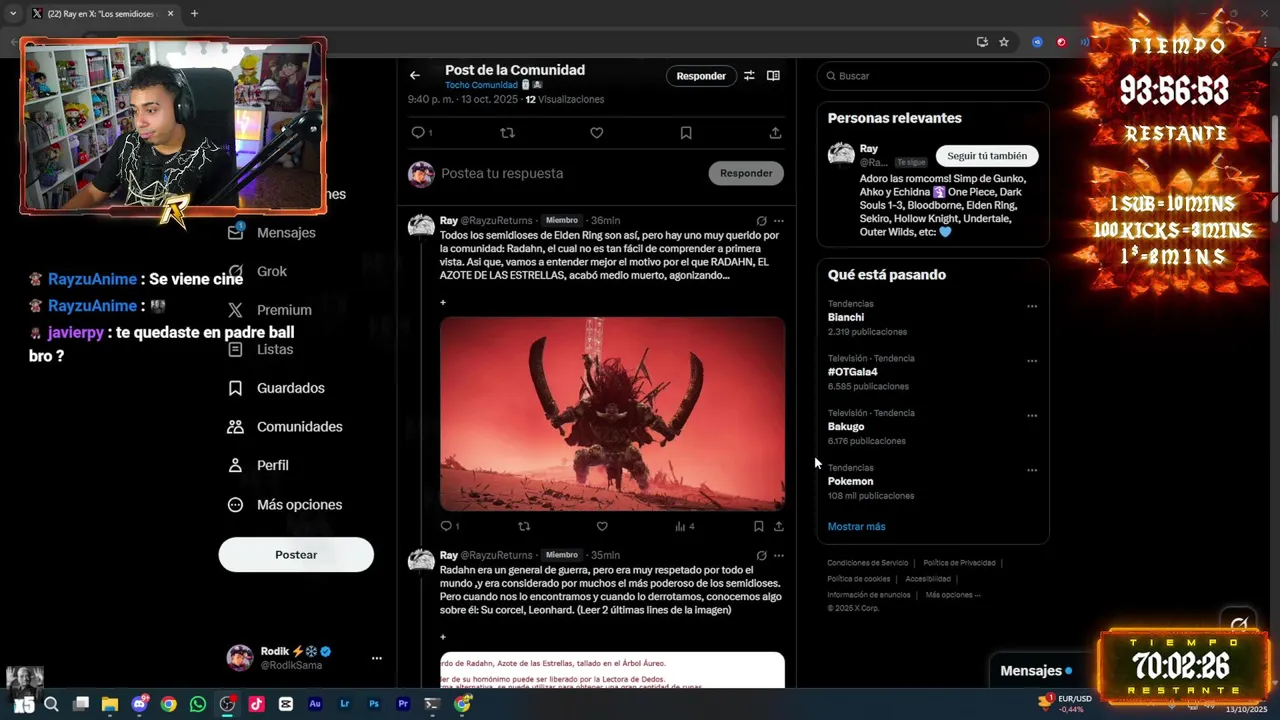Screen dimensions: 1280x720
Task: Open reader view book icon
Action: point(773,75)
